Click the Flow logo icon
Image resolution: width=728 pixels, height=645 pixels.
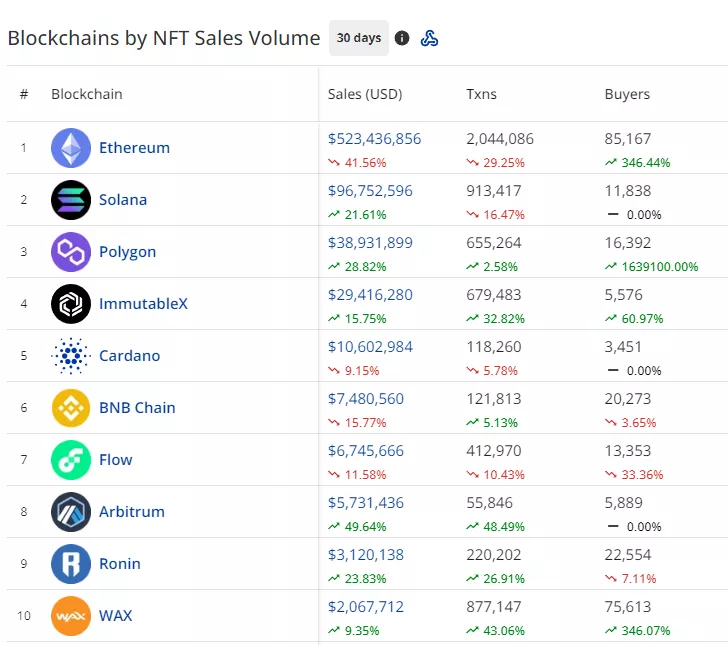tap(71, 460)
